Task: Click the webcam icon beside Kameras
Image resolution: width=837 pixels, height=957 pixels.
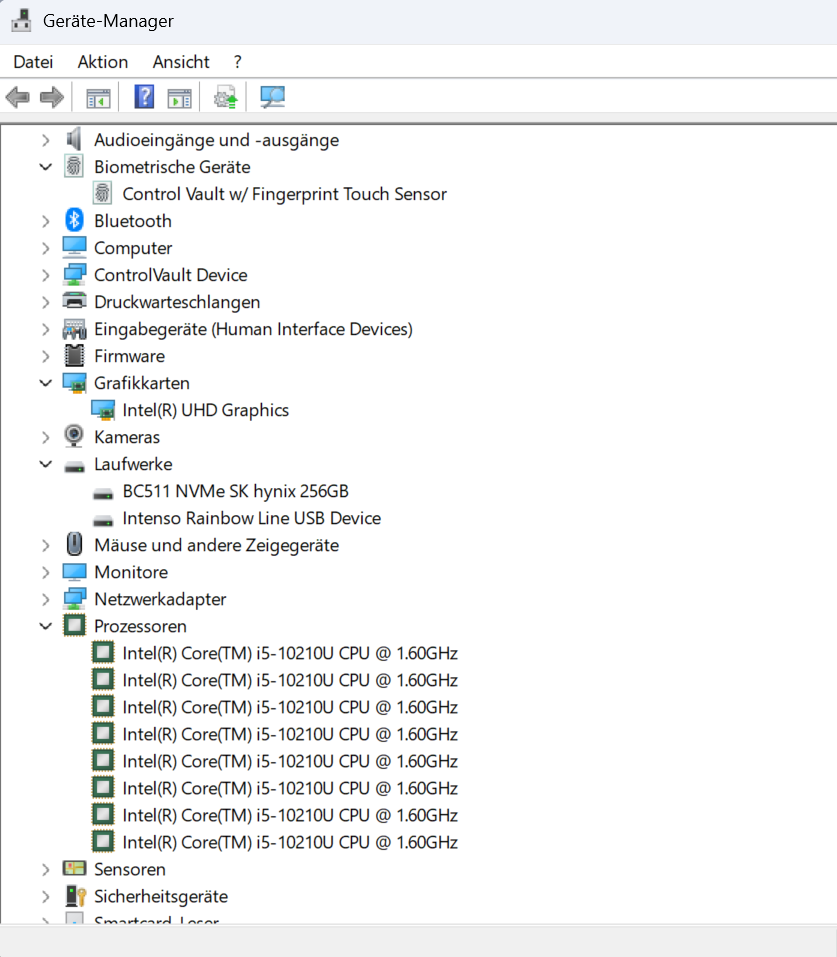Action: (74, 436)
